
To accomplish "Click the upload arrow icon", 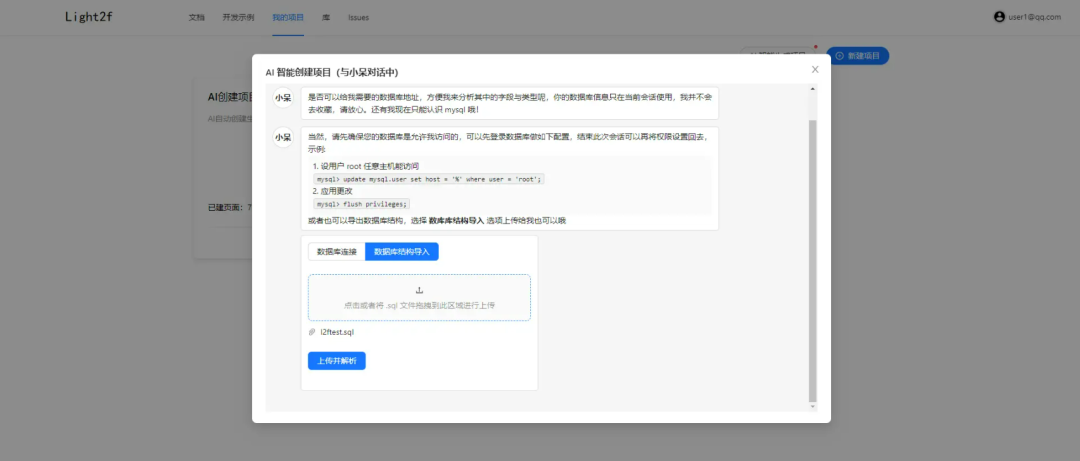I will [419, 290].
